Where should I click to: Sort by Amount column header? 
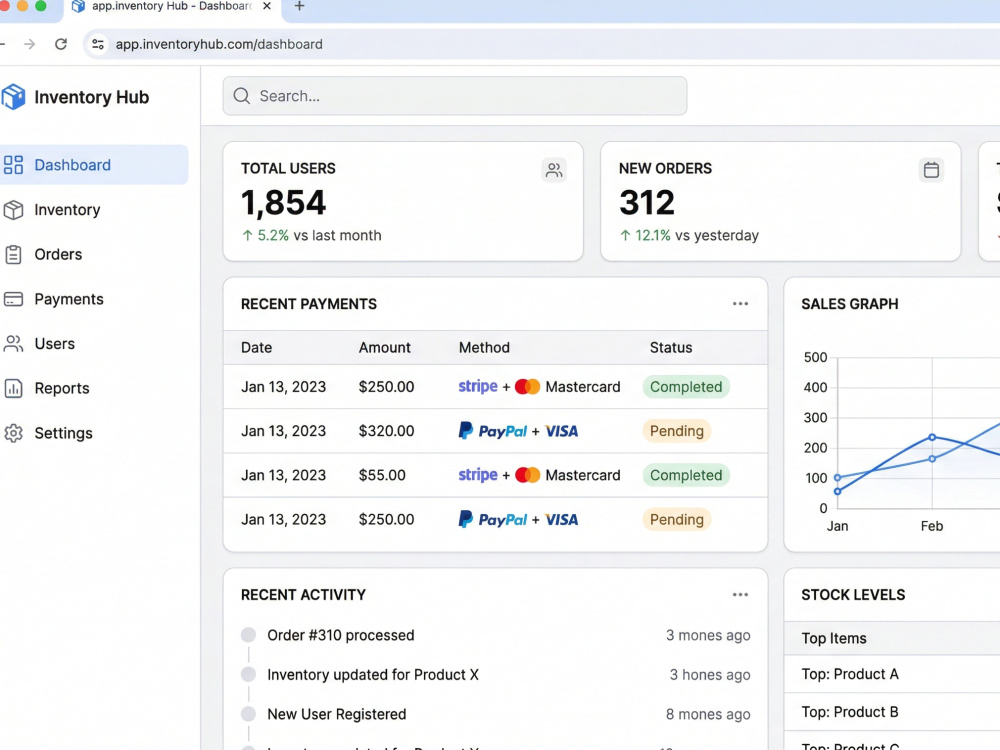coord(385,348)
